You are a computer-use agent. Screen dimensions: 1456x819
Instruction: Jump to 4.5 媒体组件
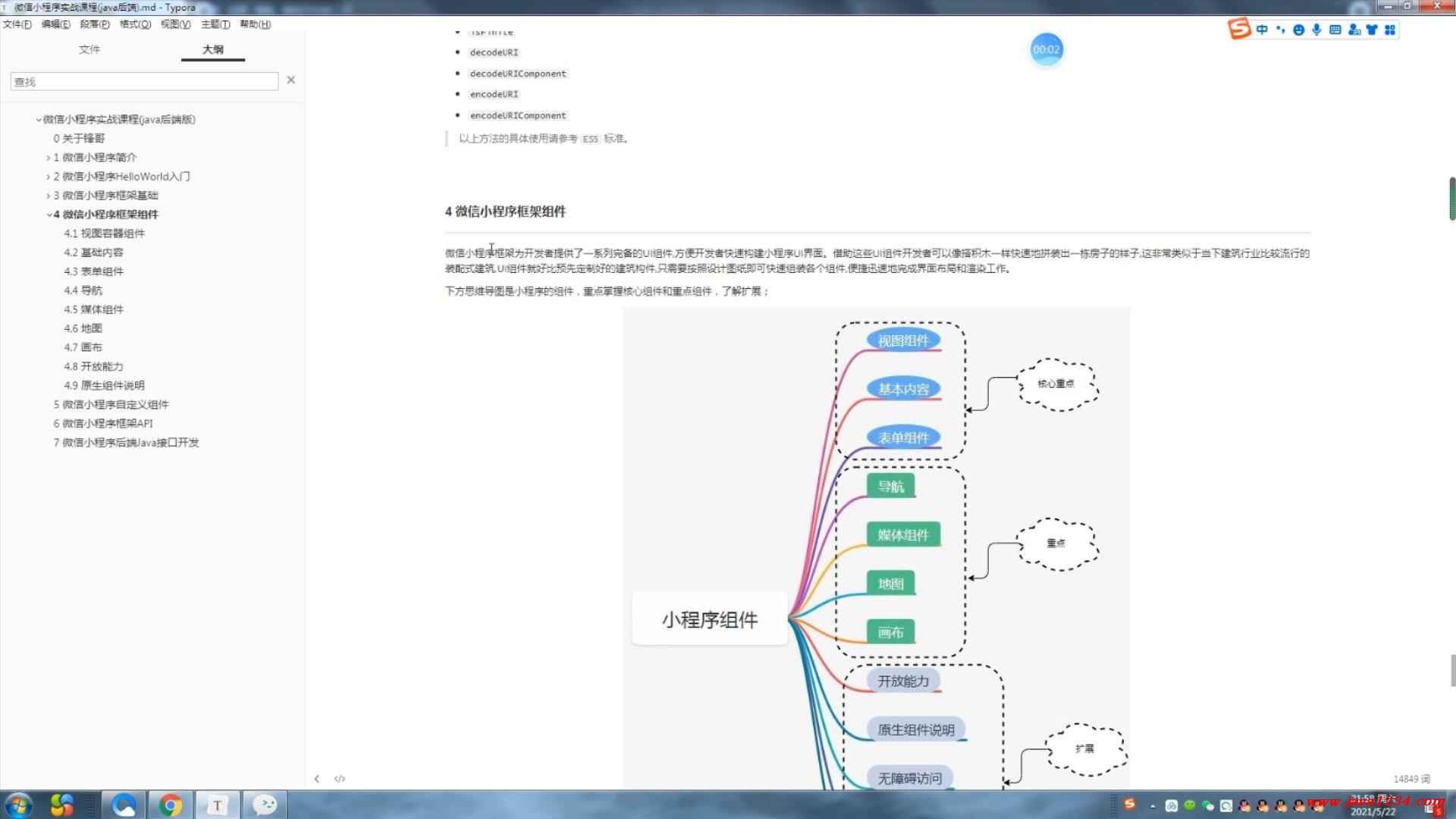tap(93, 309)
